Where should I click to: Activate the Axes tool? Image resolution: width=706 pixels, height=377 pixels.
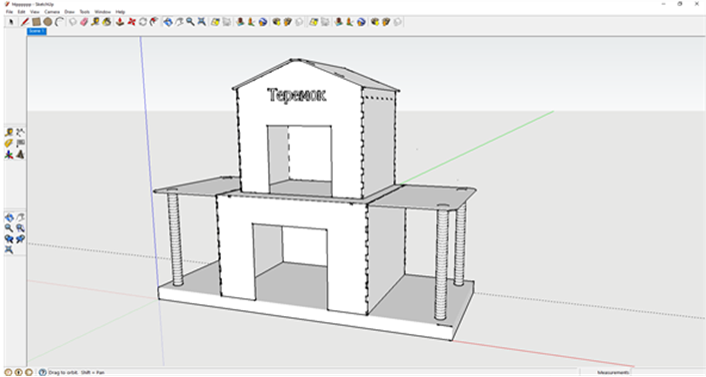(x=9, y=155)
